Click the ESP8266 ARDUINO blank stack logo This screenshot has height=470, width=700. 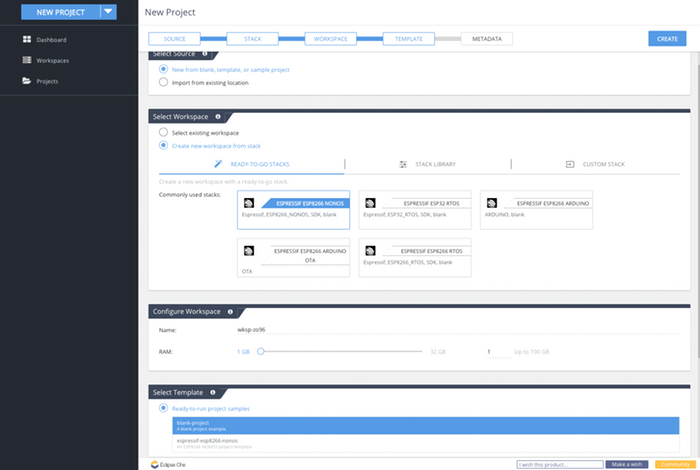tap(492, 203)
